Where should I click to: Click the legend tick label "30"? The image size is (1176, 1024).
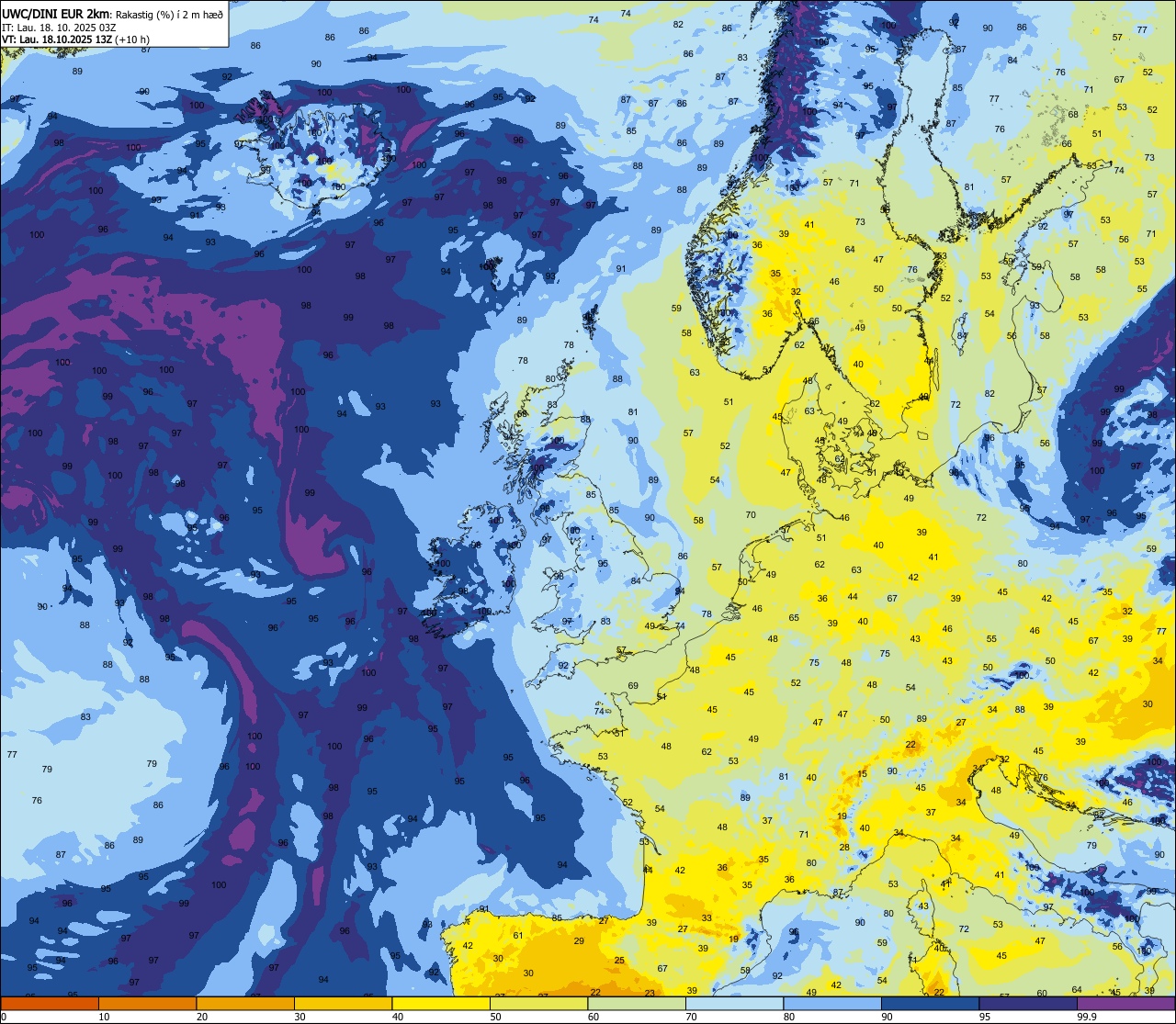tap(300, 1017)
